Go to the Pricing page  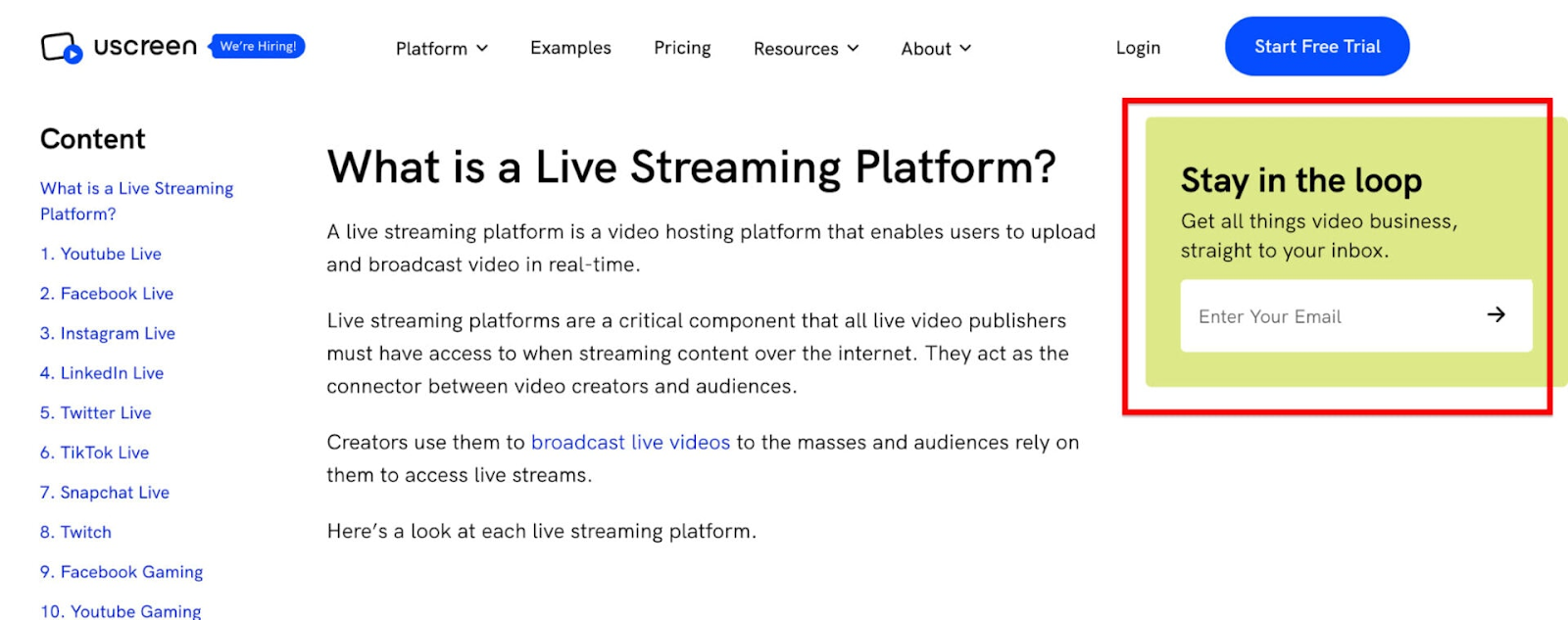[x=682, y=48]
